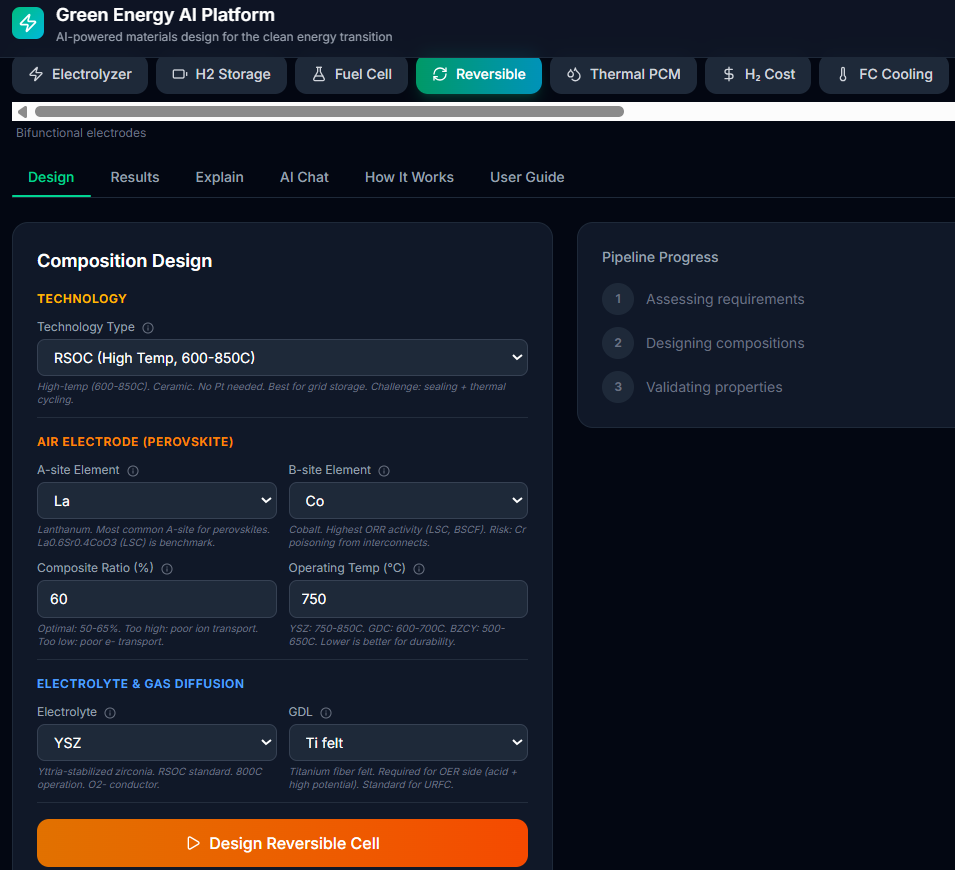This screenshot has width=955, height=870.
Task: Click the Operating Temp input field
Action: [408, 599]
